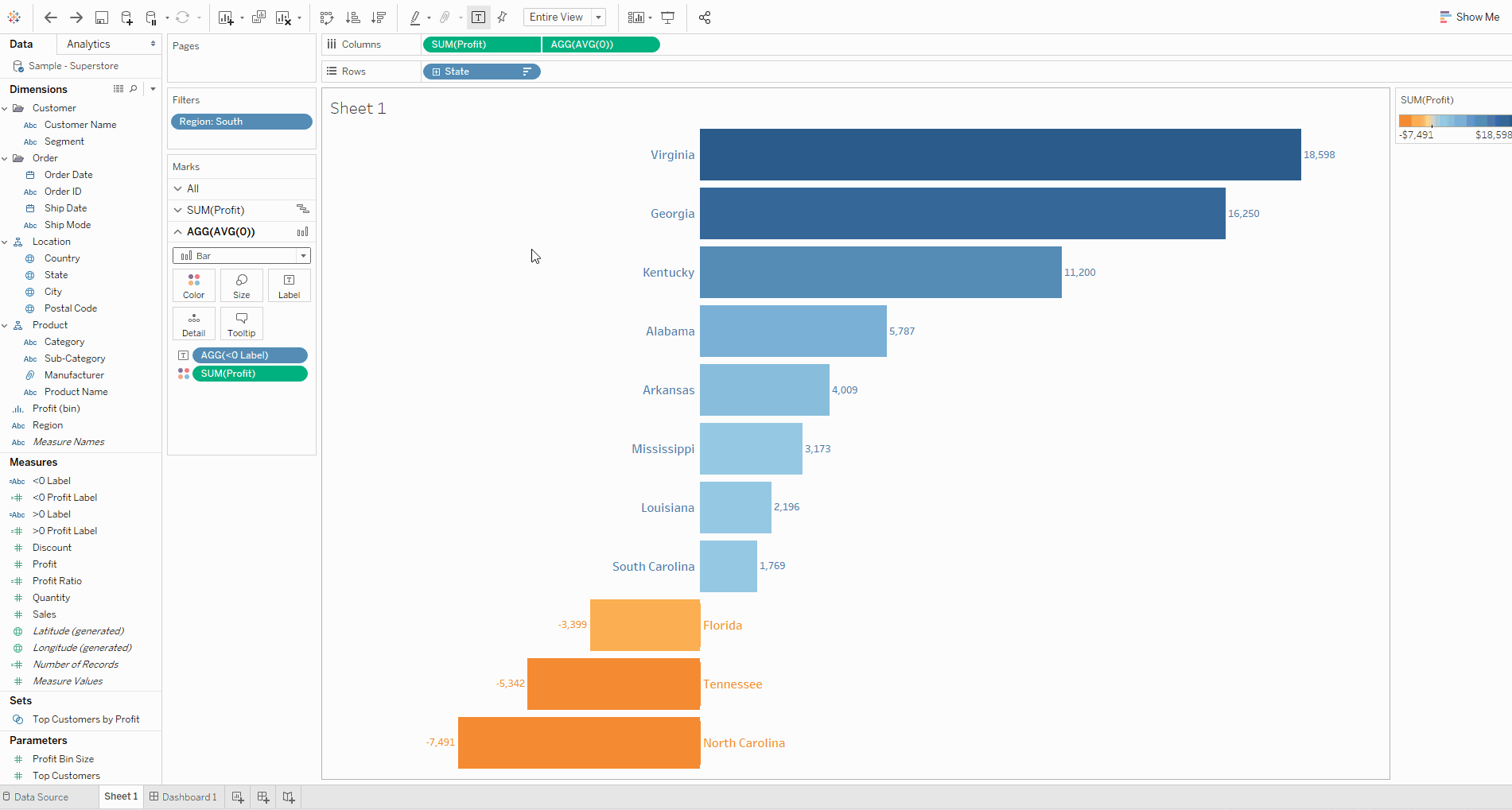Open the Show Me panel
The image size is (1512, 810).
point(1470,17)
